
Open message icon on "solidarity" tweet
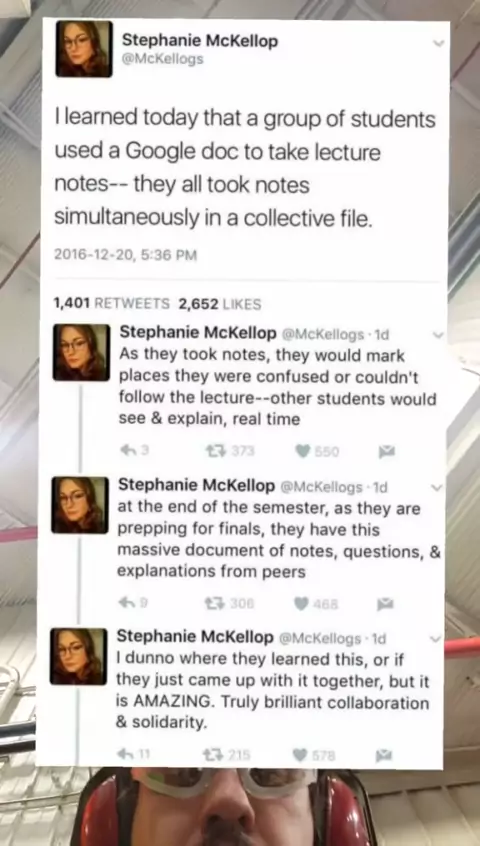point(384,755)
